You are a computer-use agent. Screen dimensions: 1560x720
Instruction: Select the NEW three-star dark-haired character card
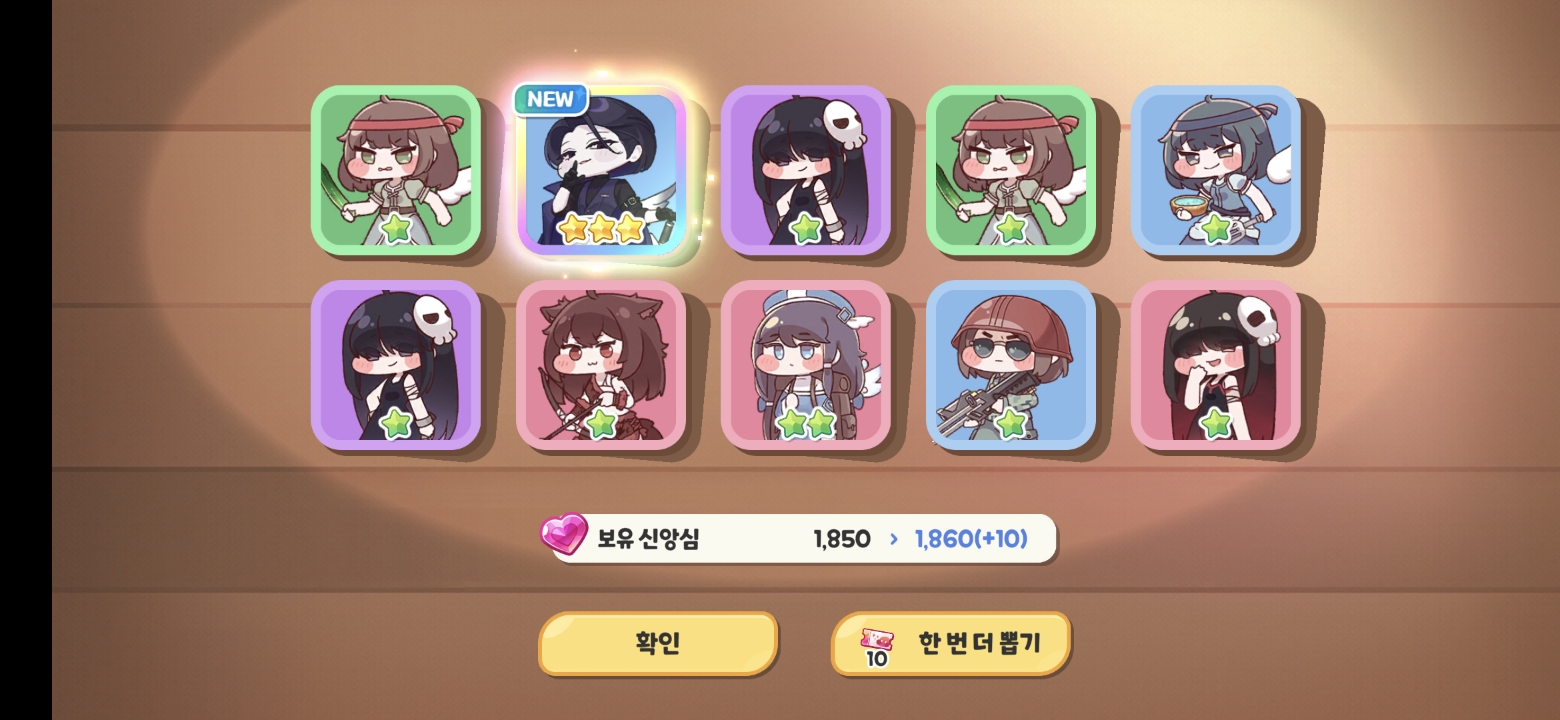pos(601,170)
